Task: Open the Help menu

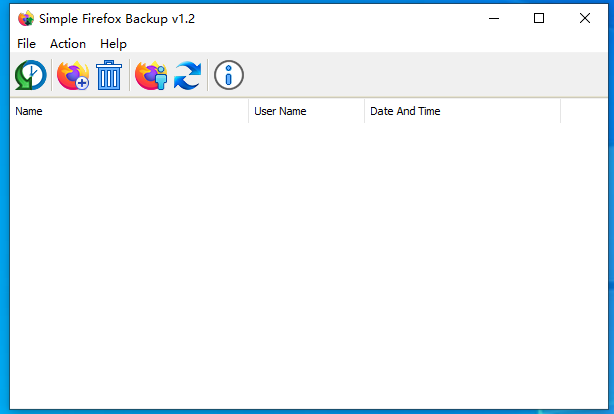Action: coord(113,43)
